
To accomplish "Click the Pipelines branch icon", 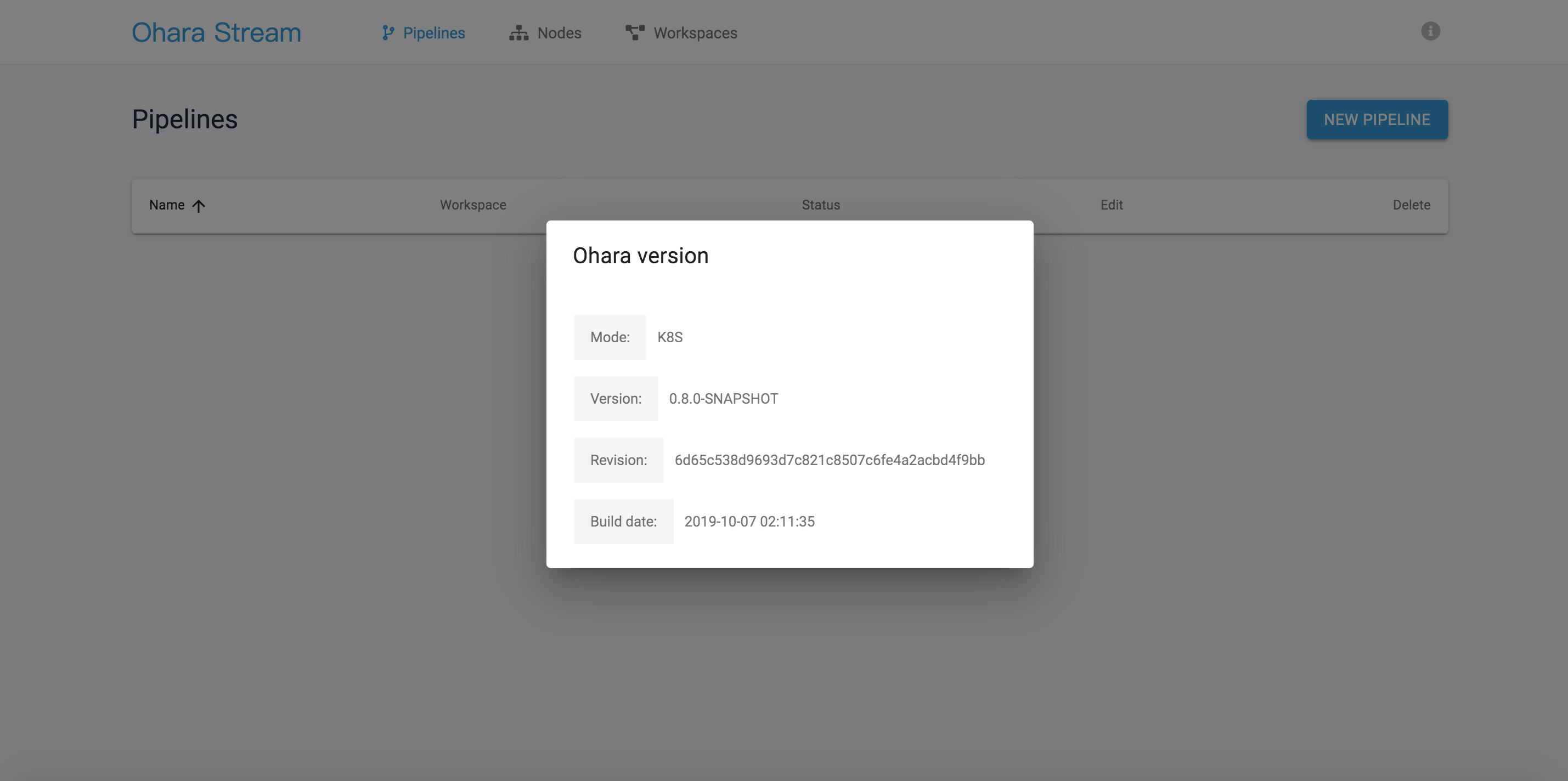I will (388, 33).
